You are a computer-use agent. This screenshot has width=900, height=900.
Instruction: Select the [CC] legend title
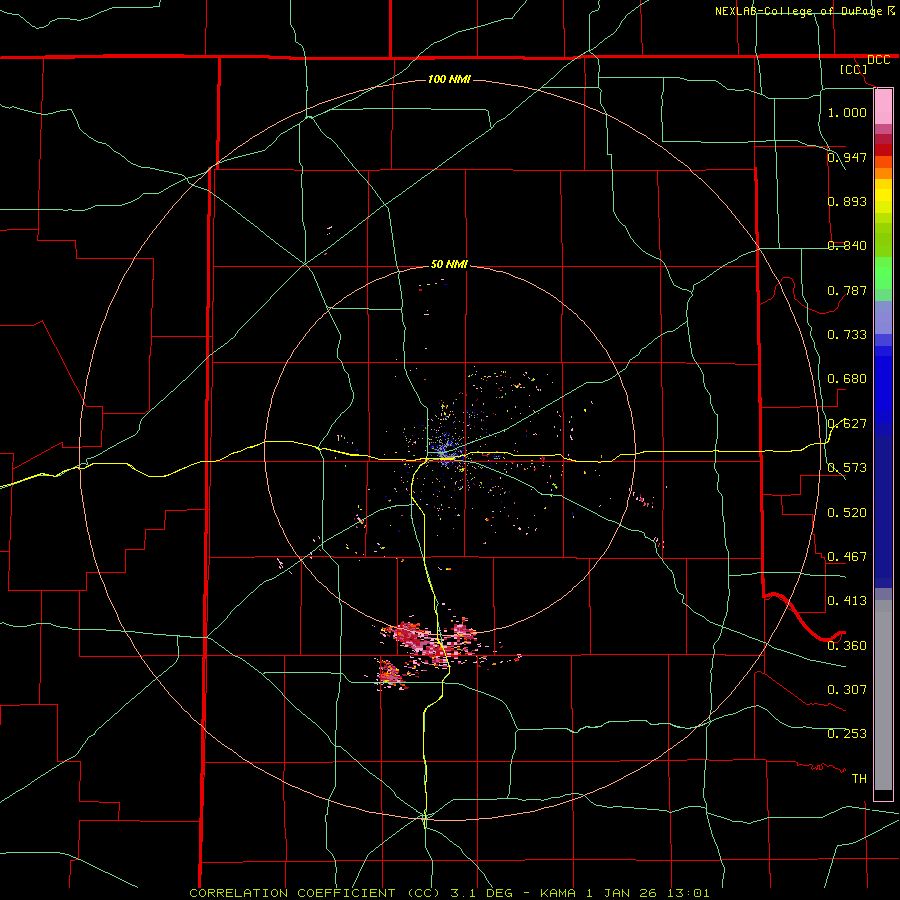[853, 69]
